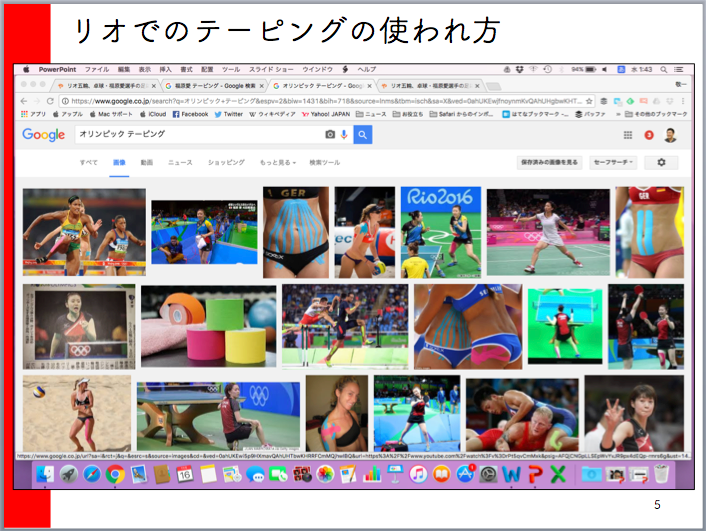Image resolution: width=706 pixels, height=531 pixels.
Task: Select the 動画 search tab
Action: (147, 163)
